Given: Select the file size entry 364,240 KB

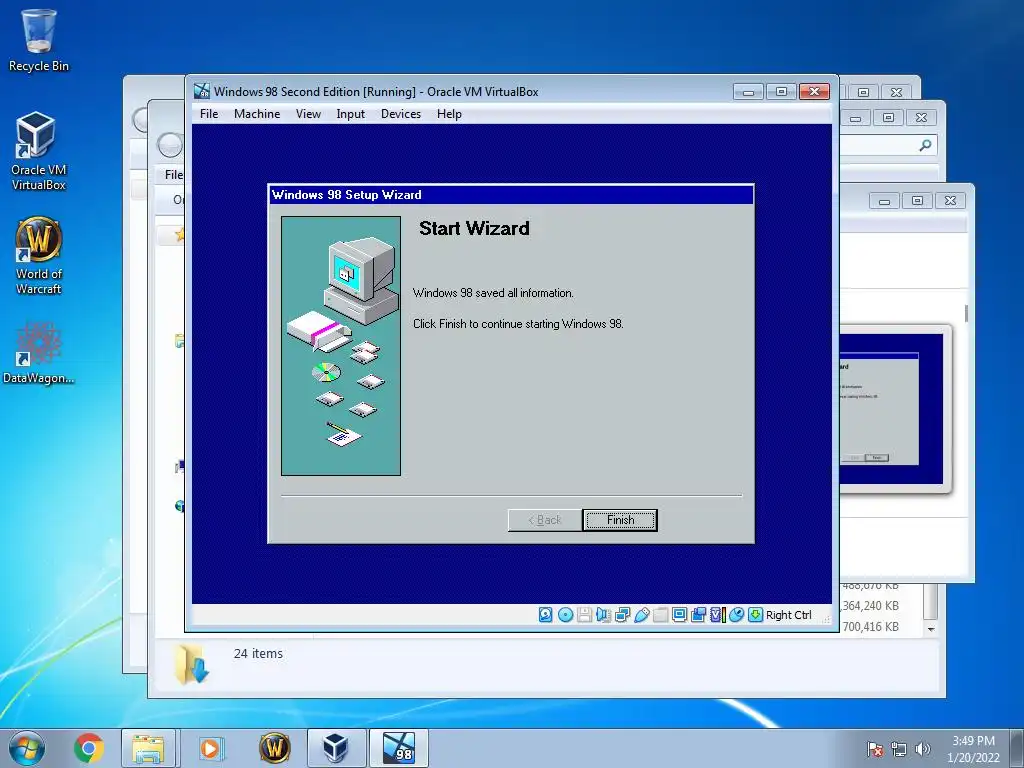Looking at the screenshot, I should (871, 605).
